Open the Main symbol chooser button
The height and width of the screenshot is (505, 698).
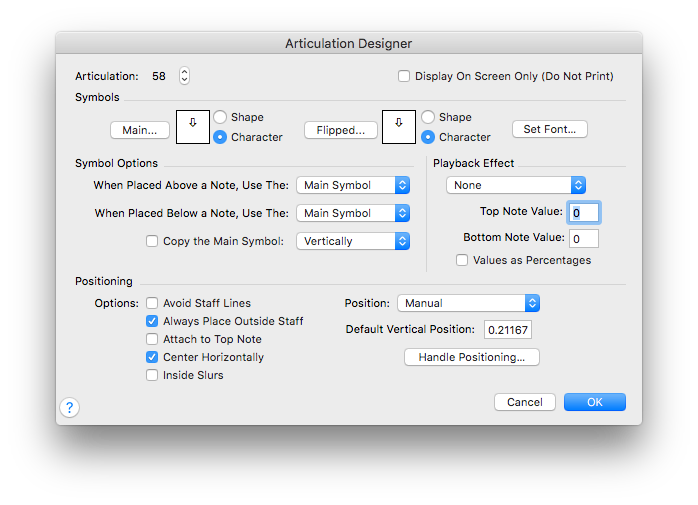point(140,130)
